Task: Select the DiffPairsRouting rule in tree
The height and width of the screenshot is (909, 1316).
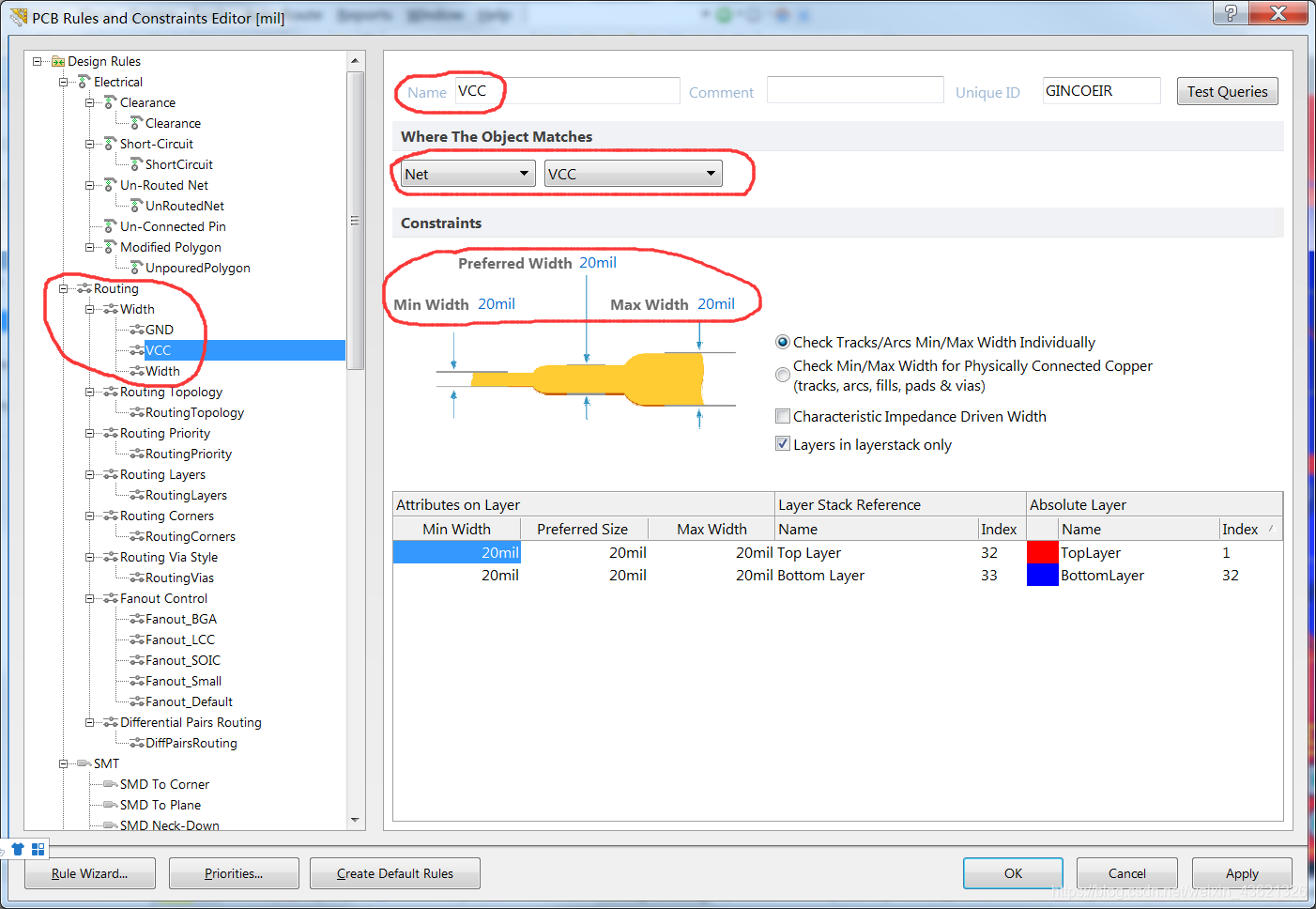Action: [191, 744]
